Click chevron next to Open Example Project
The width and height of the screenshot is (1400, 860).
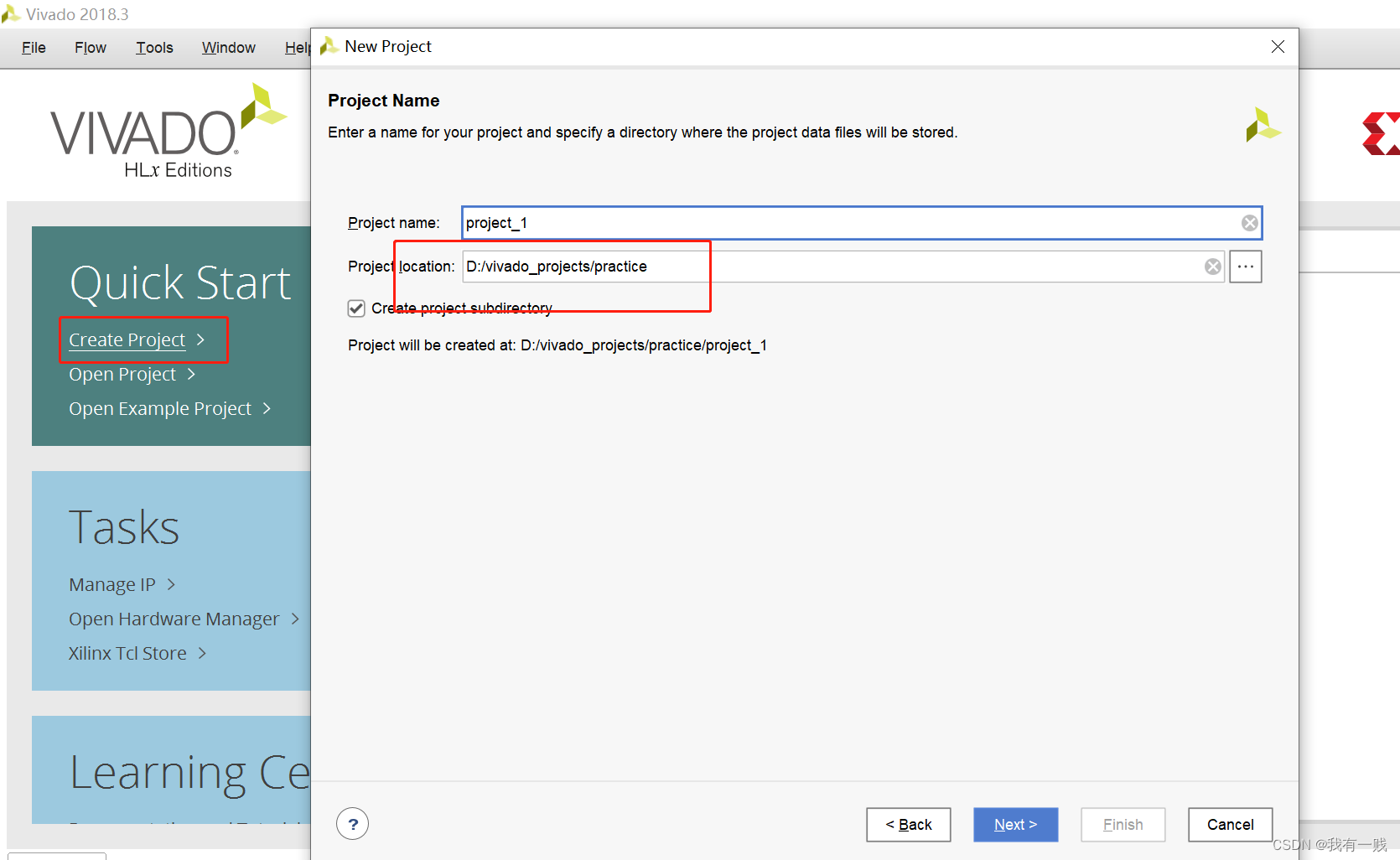tap(267, 408)
